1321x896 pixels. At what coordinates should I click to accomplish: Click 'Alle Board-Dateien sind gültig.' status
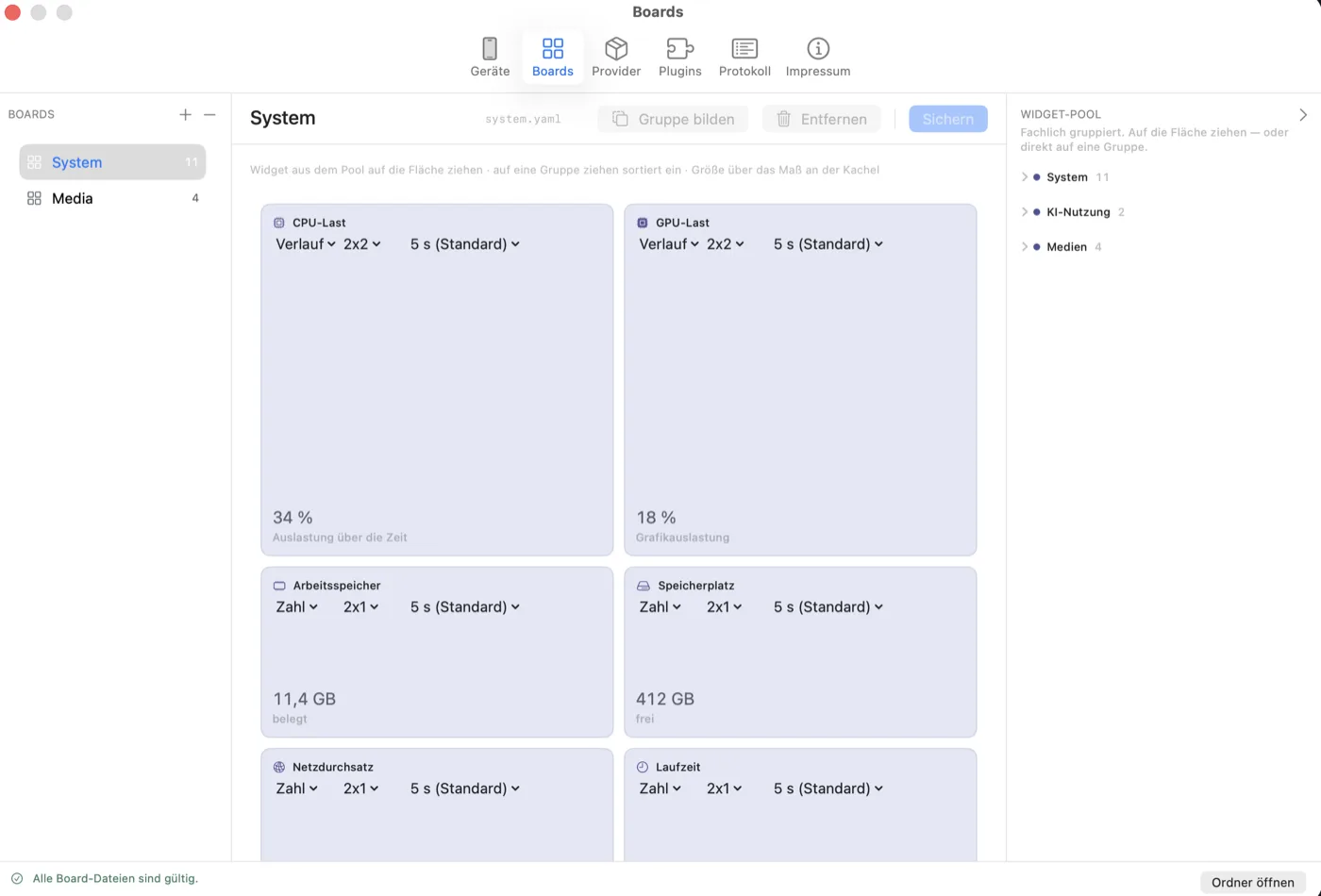115,879
